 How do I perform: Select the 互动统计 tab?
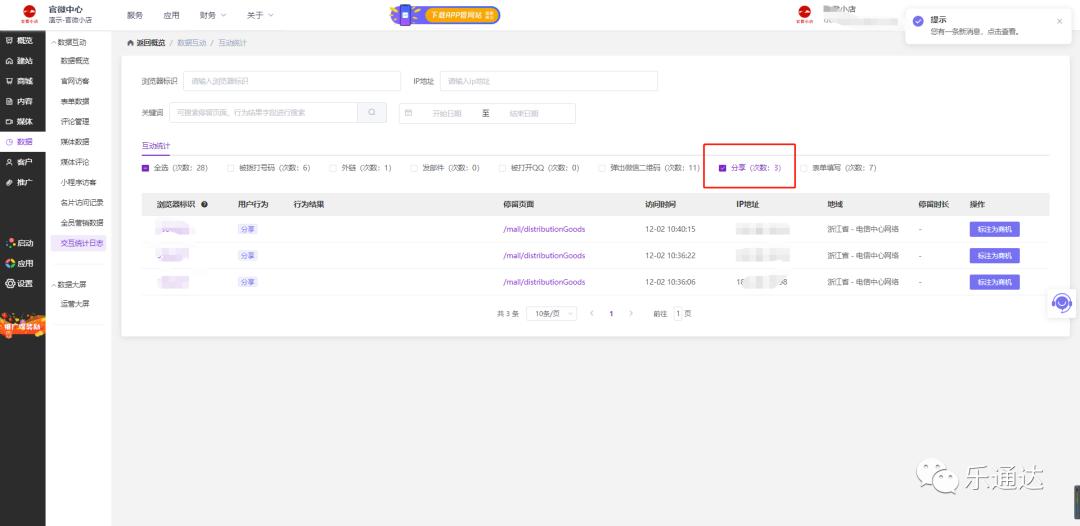click(156, 146)
